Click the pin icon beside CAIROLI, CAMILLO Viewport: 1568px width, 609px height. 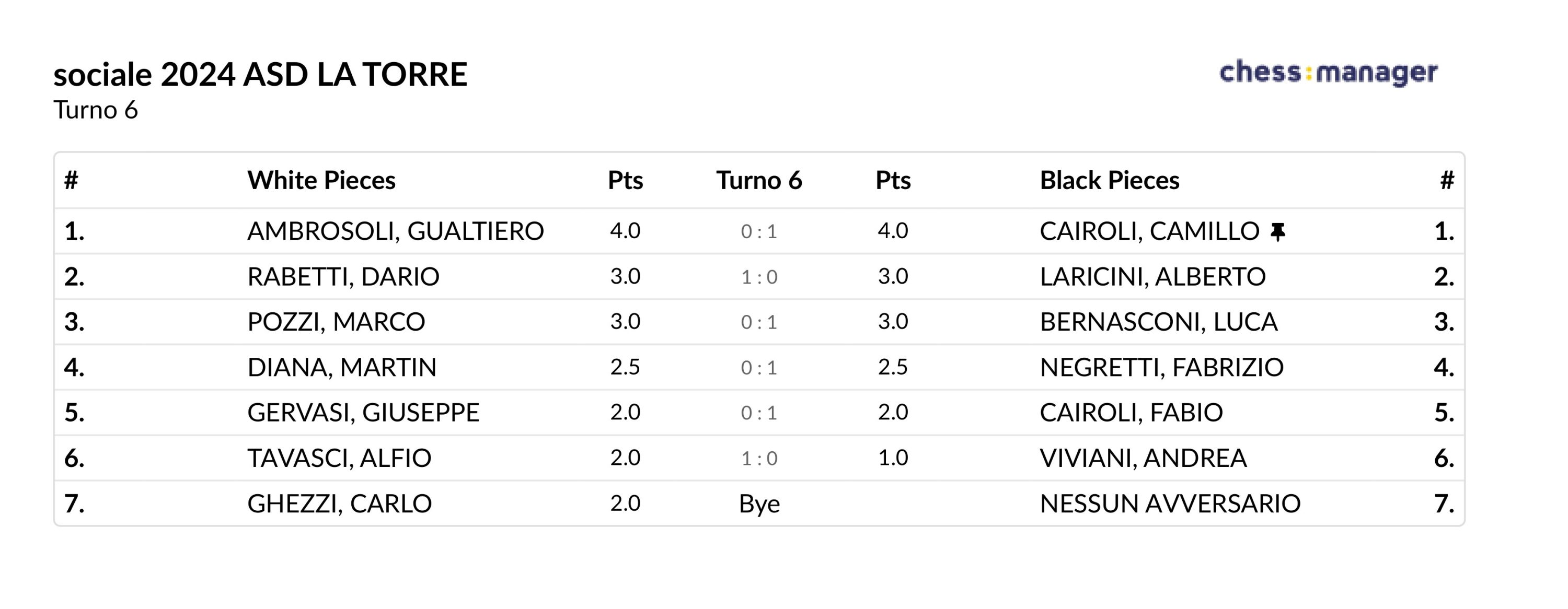1277,232
